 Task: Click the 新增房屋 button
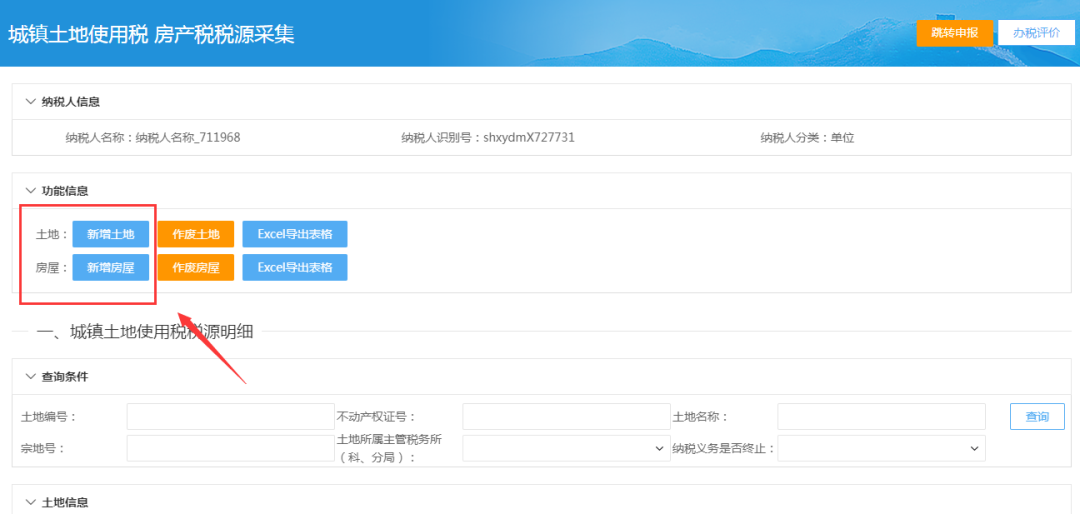(111, 267)
